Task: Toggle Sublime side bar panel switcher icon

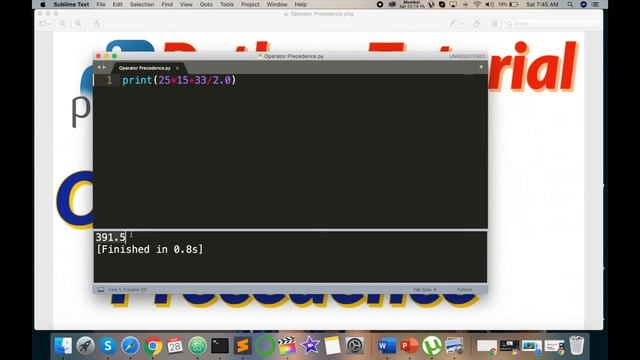Action: tap(100, 290)
